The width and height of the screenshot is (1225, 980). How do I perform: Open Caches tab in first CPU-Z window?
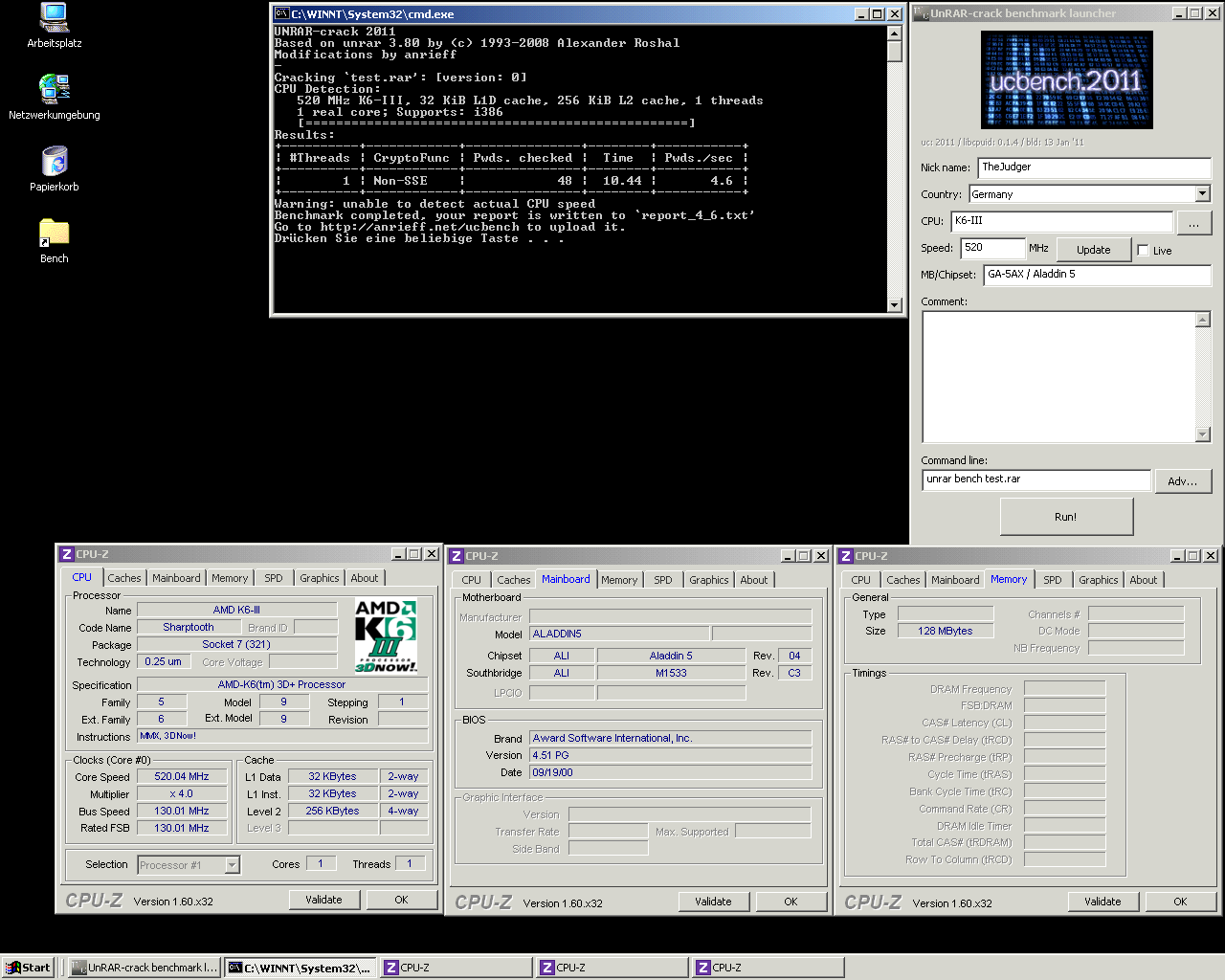pos(124,578)
